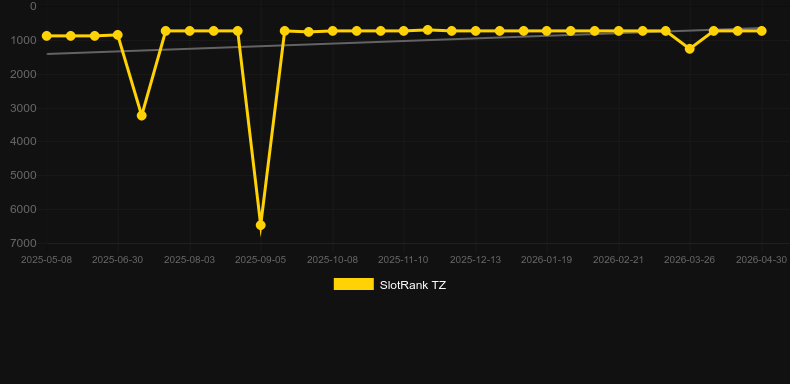Click the 2025-09-05 x-axis date label
790x384 pixels.
260,260
